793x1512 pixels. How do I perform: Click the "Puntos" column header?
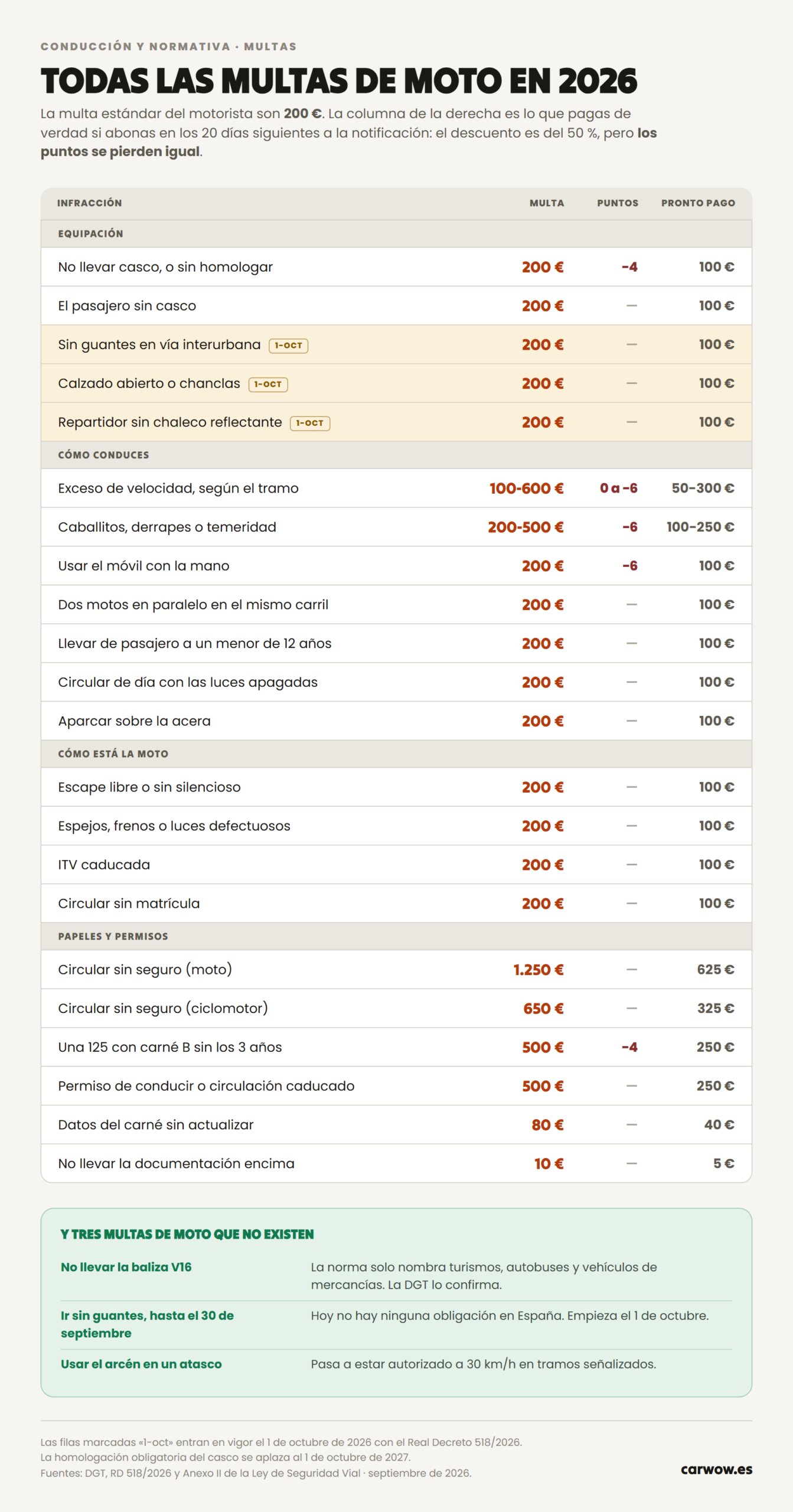(618, 203)
